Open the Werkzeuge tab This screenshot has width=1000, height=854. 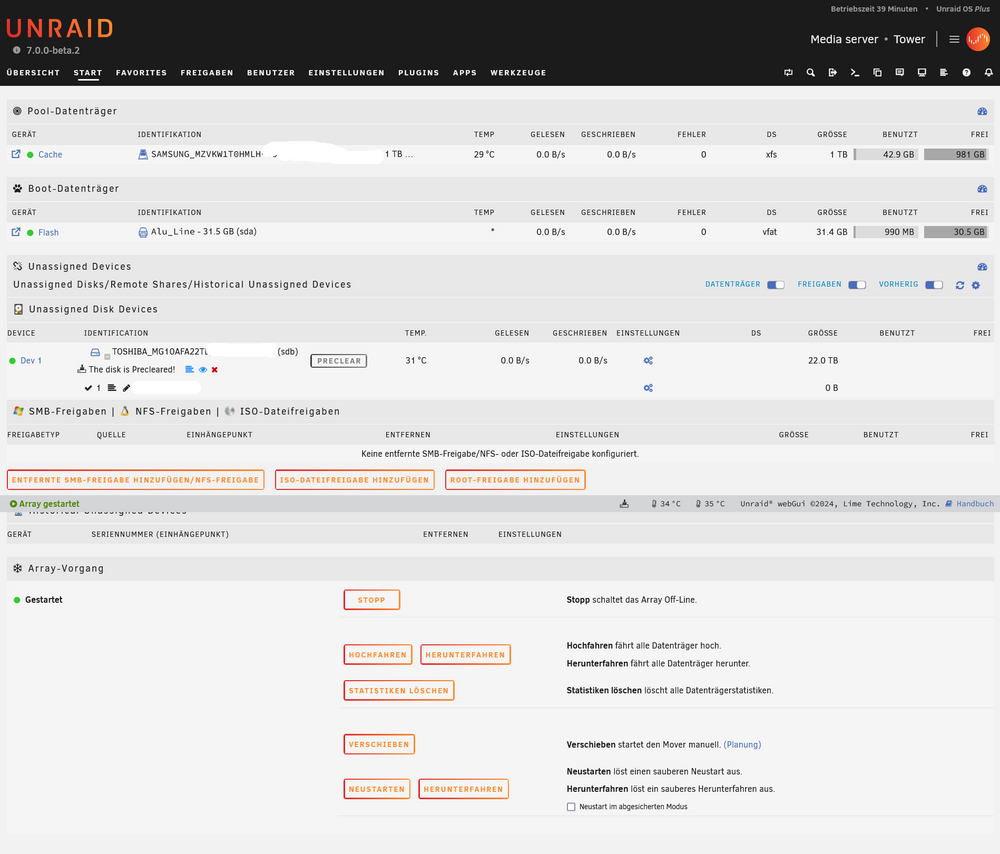(518, 73)
